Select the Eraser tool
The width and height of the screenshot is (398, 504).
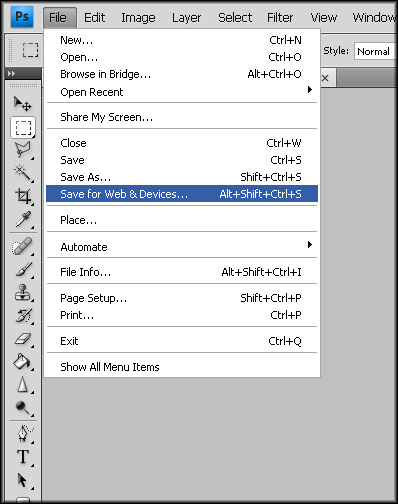coord(23,339)
